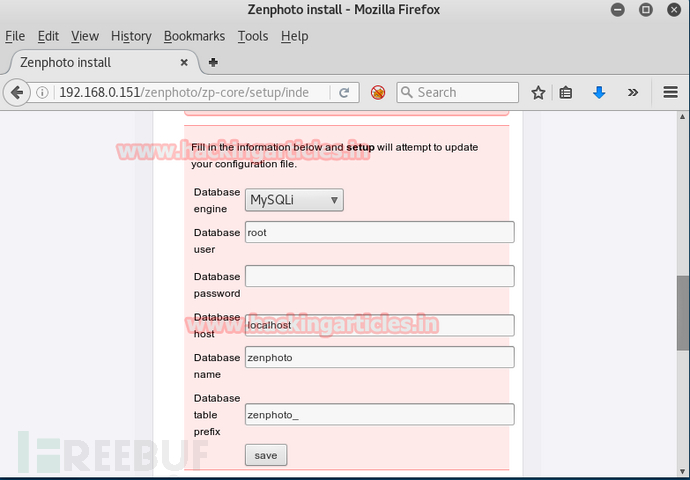Minimize the Firefox window
690x480 pixels.
[617, 10]
